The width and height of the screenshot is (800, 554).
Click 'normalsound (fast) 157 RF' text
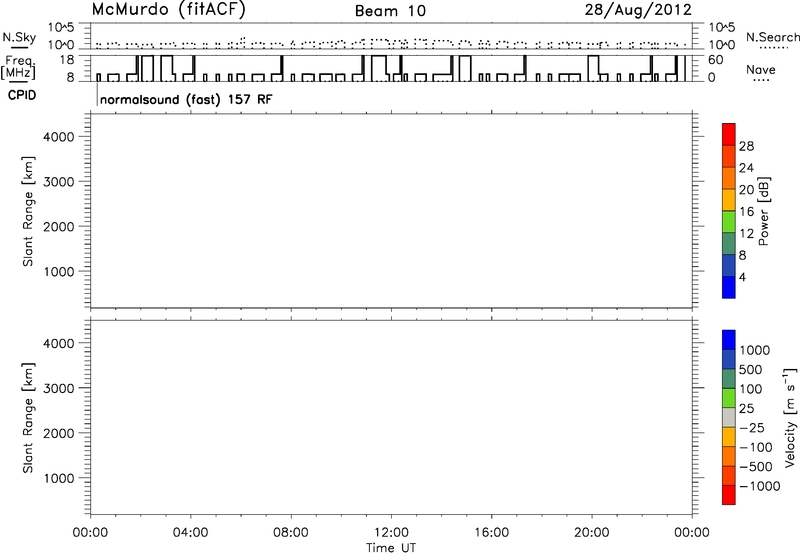point(186,99)
